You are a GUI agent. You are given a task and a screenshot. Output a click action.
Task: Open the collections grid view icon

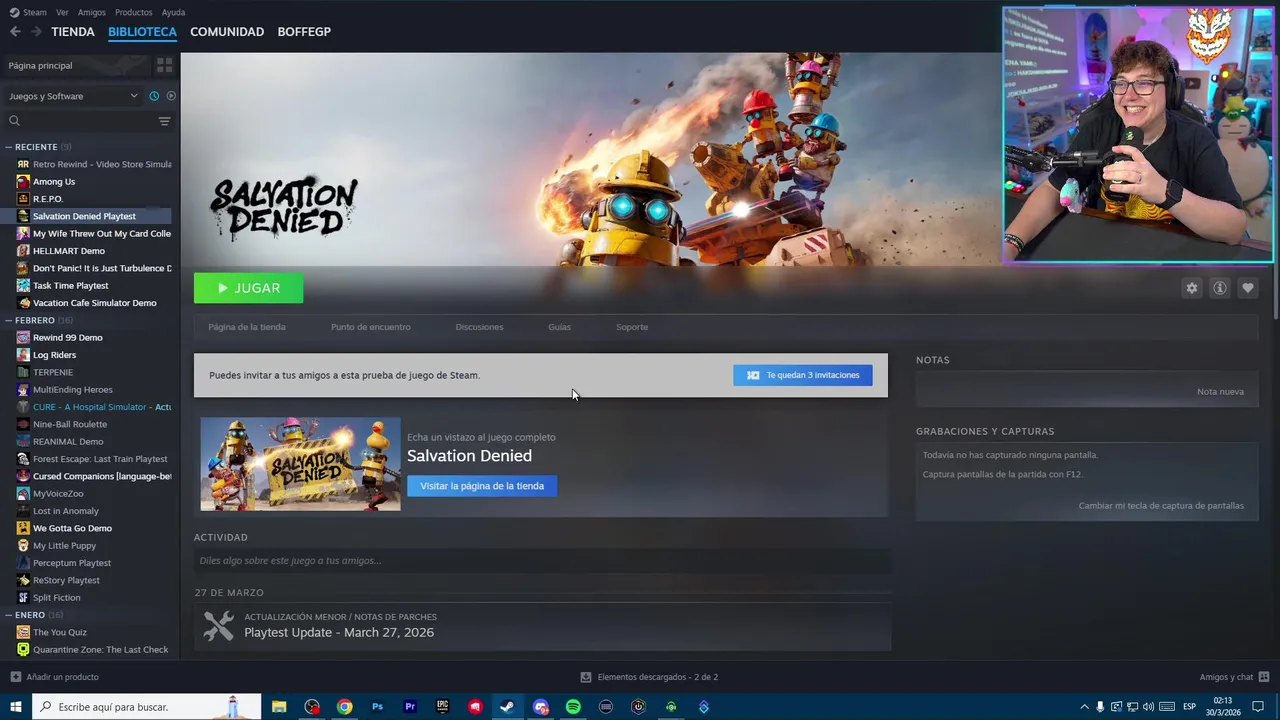[x=164, y=65]
